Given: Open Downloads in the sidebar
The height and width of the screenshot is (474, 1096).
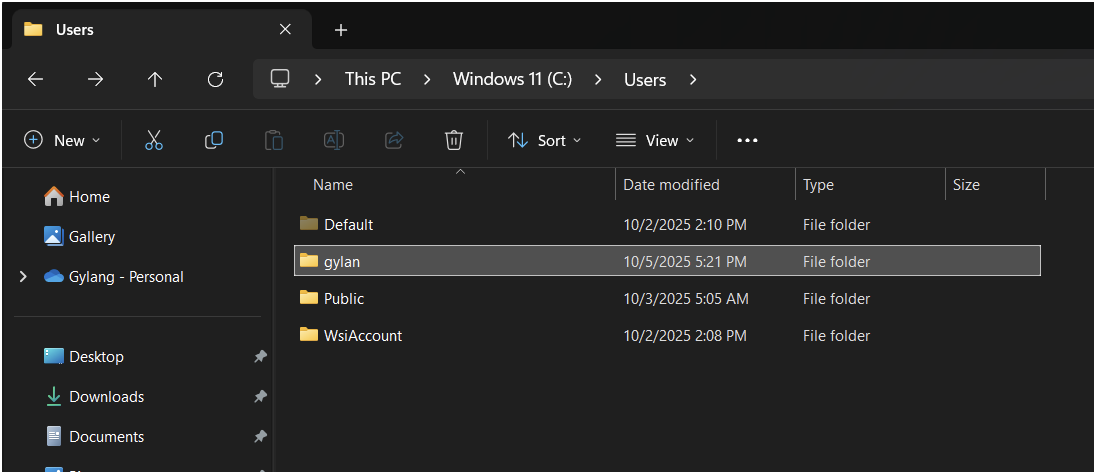Looking at the screenshot, I should click(106, 397).
